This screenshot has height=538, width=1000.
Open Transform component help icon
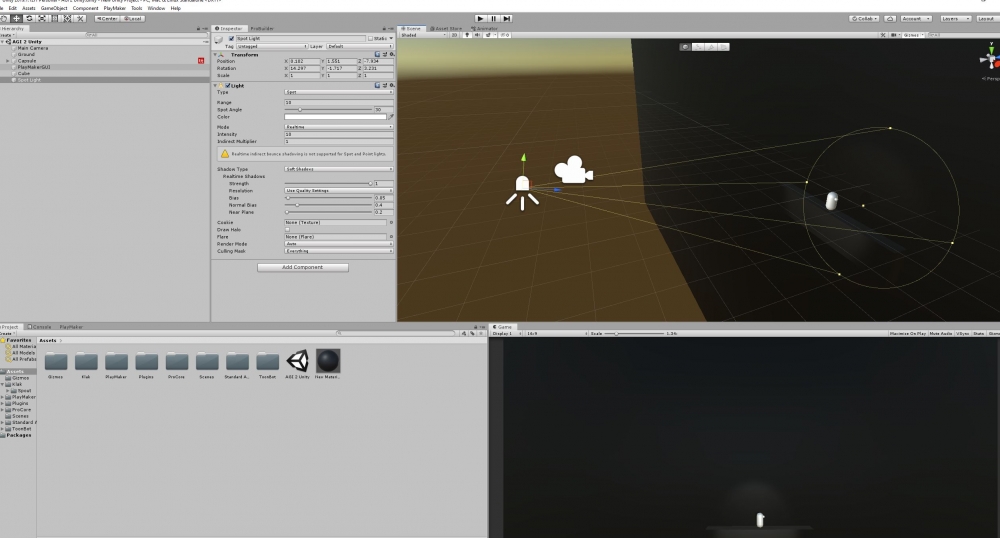pos(378,54)
